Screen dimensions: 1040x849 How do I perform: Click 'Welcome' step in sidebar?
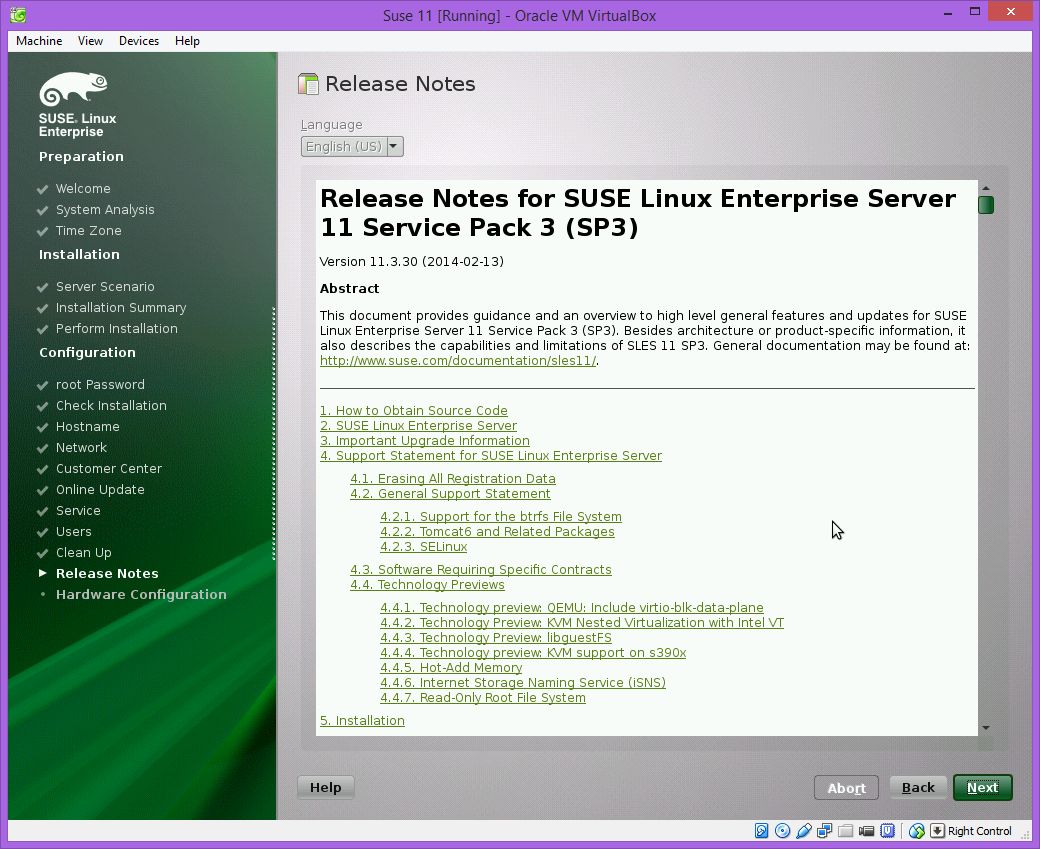pyautogui.click(x=83, y=189)
